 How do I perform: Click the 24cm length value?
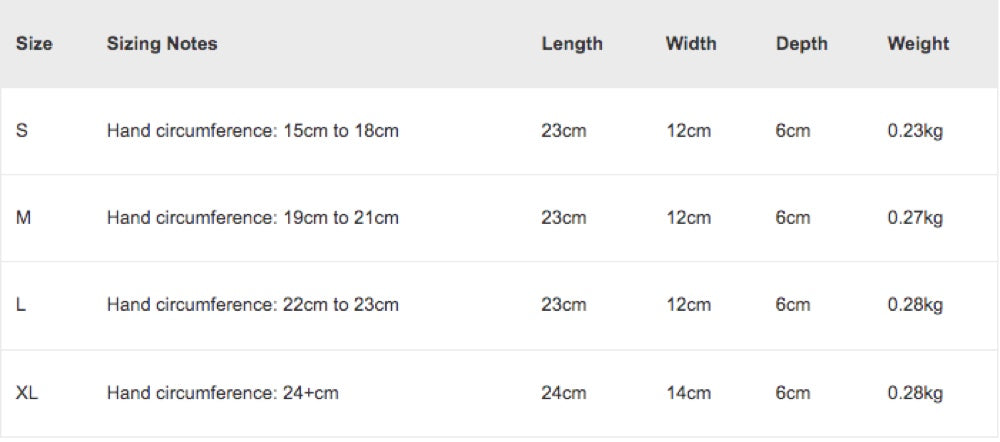click(x=564, y=393)
